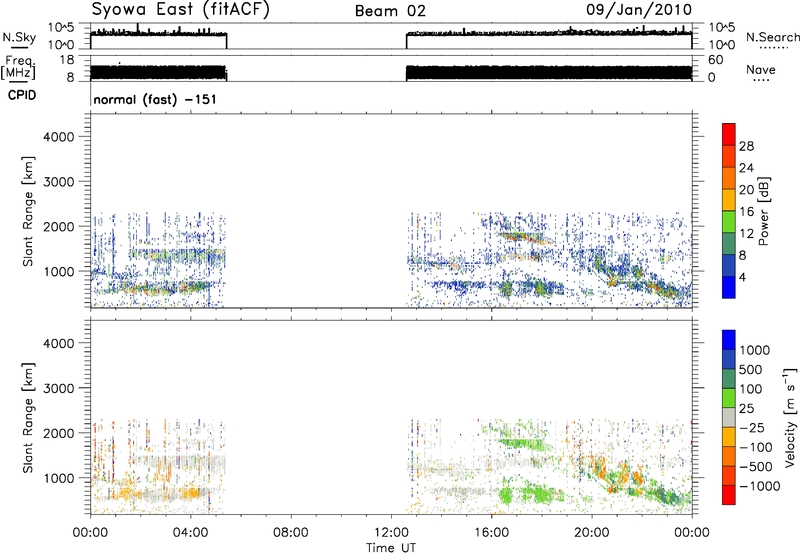Click the red bottom of the Velocity colorbar

(729, 495)
